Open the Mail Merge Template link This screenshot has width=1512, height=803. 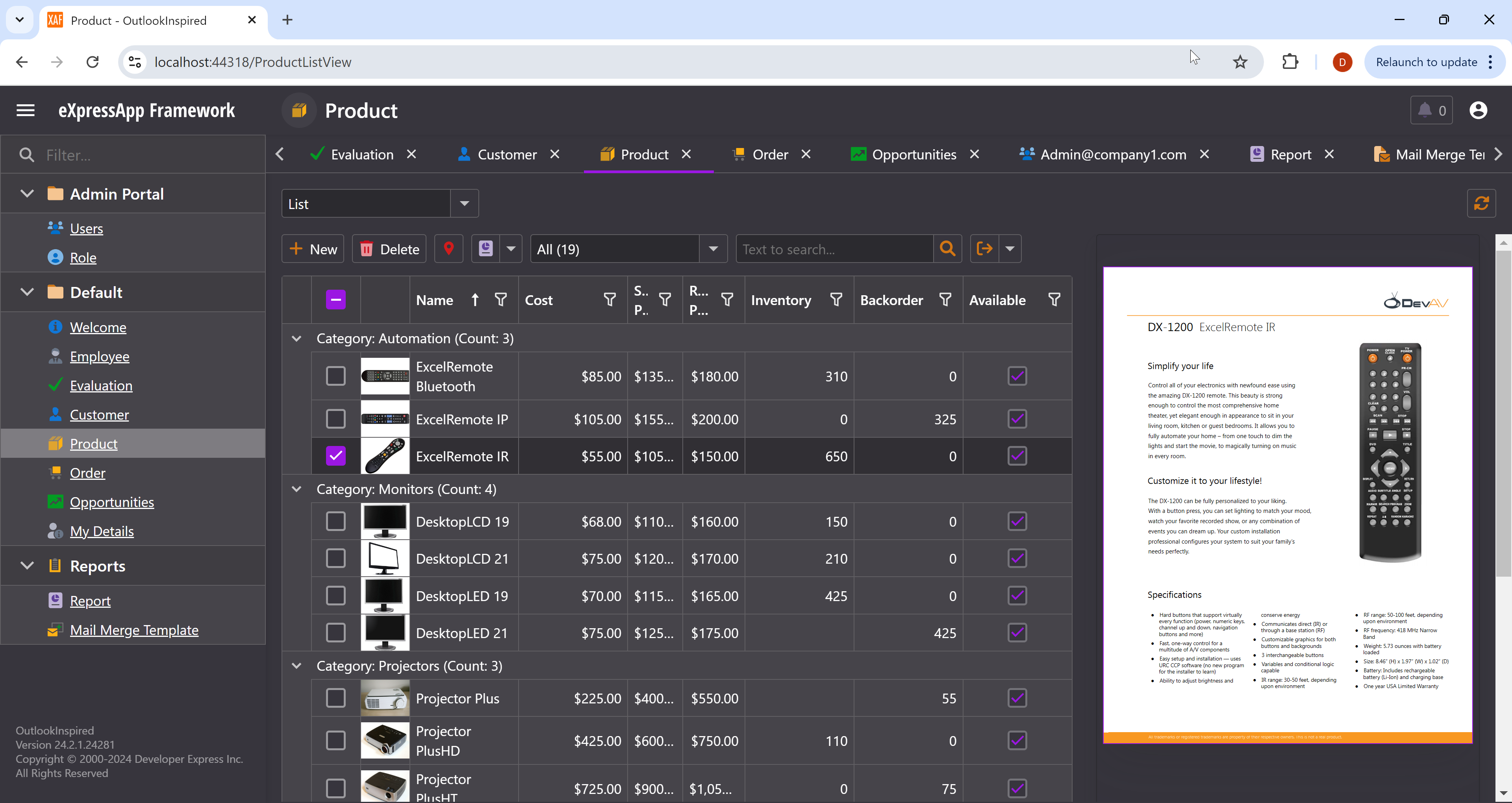click(134, 630)
